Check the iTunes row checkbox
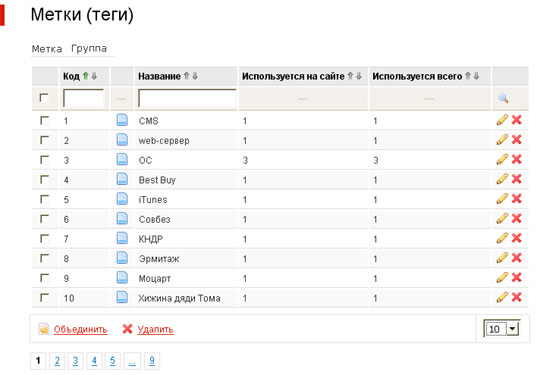The height and width of the screenshot is (375, 537). pos(45,199)
